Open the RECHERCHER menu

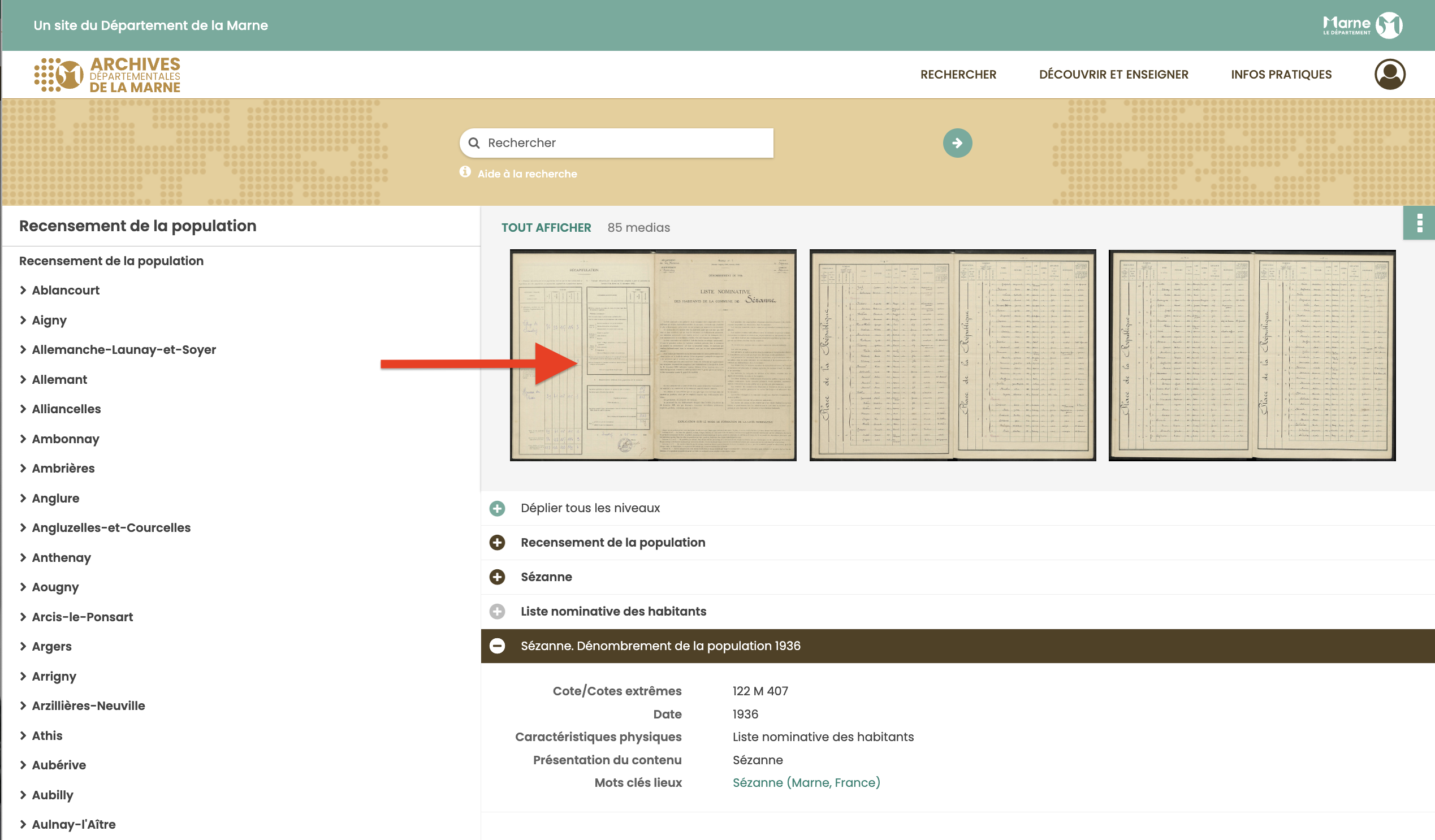point(958,75)
